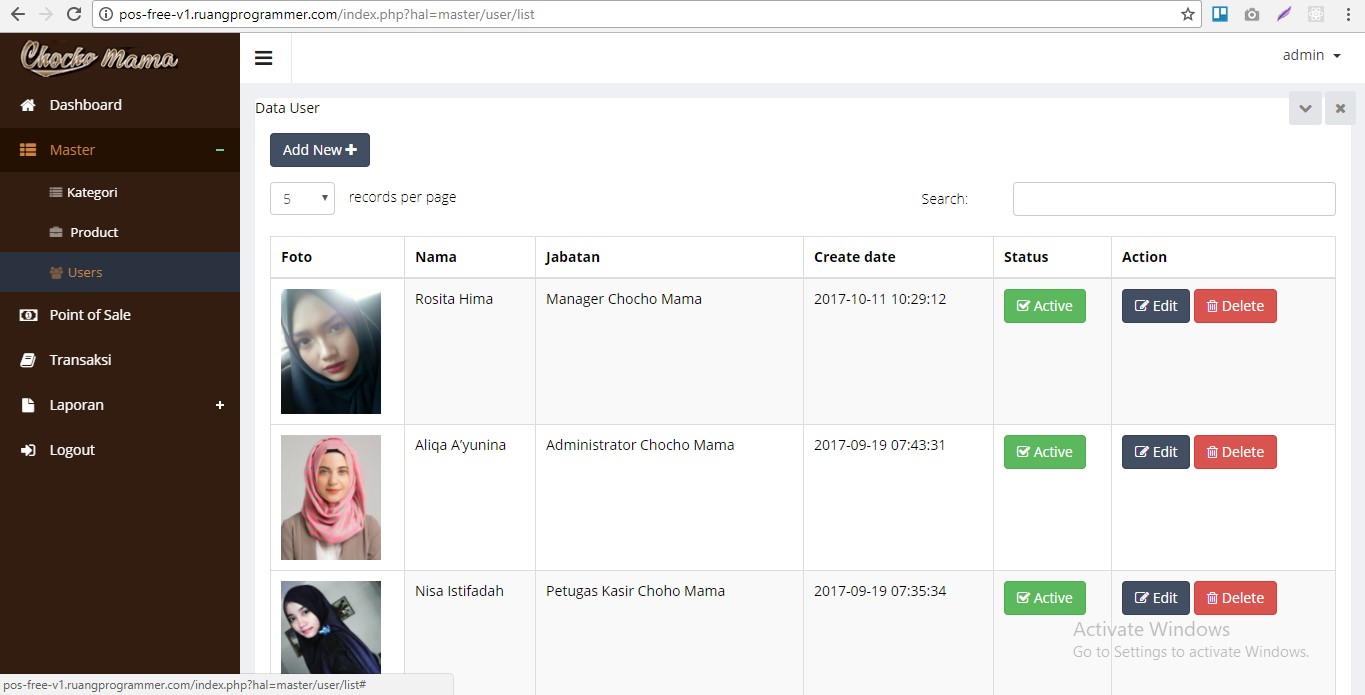Click inside the Search field
Viewport: 1365px width, 695px height.
[x=1172, y=198]
